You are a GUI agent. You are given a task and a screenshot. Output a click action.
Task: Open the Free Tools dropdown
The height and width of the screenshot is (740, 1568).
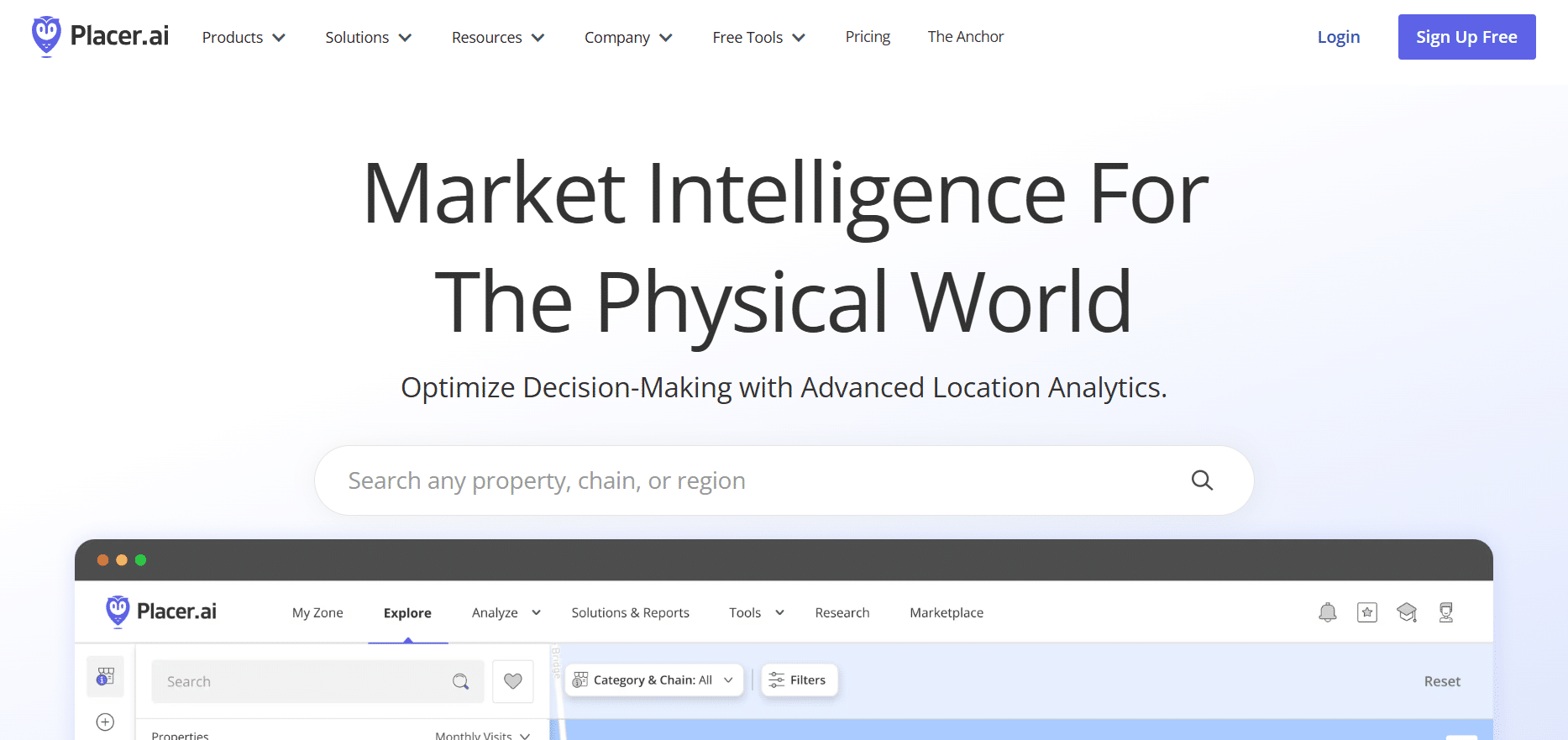click(x=758, y=37)
